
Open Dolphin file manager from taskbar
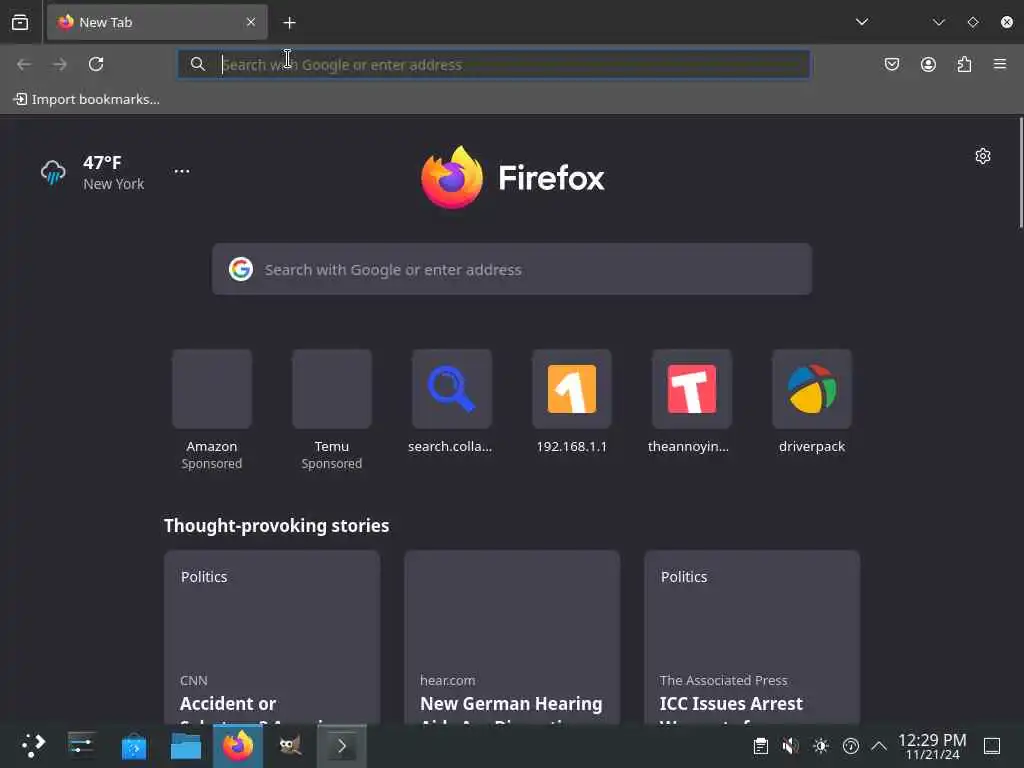pyautogui.click(x=185, y=746)
